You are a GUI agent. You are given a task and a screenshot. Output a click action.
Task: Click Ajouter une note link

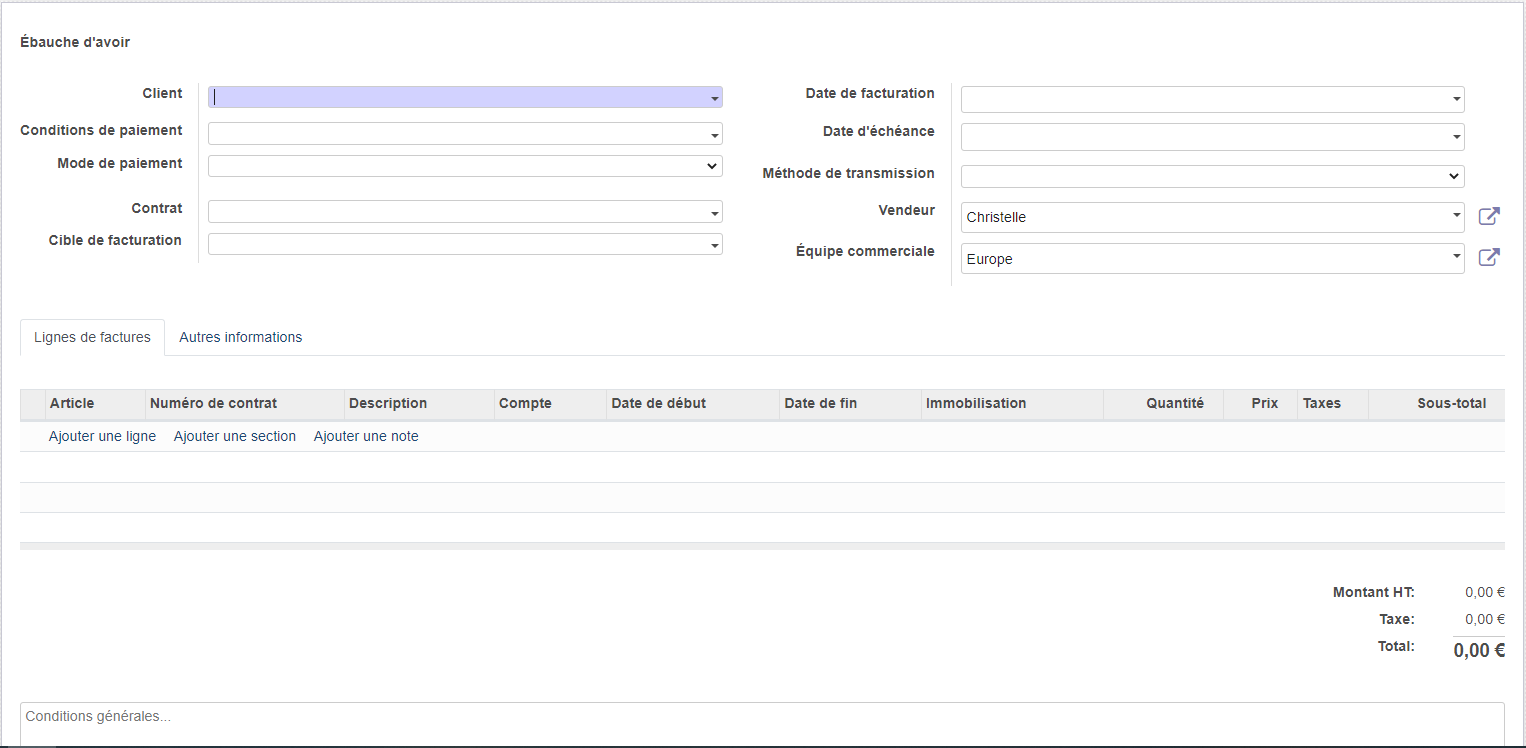click(x=366, y=436)
